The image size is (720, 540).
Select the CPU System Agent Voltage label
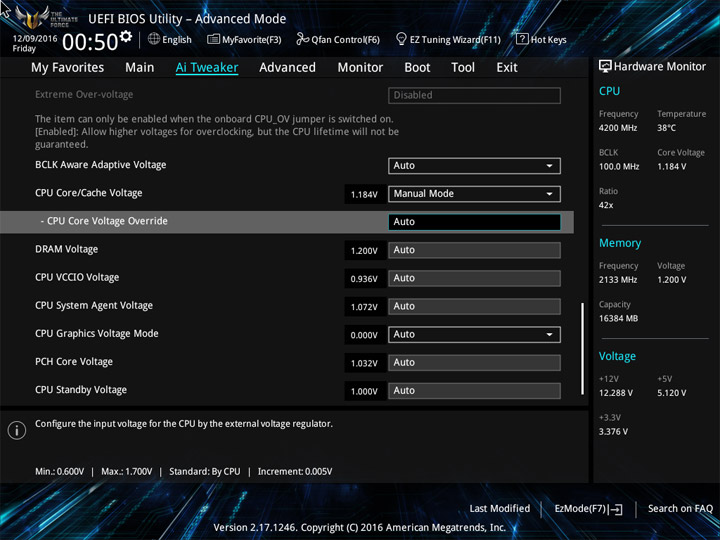pos(94,305)
